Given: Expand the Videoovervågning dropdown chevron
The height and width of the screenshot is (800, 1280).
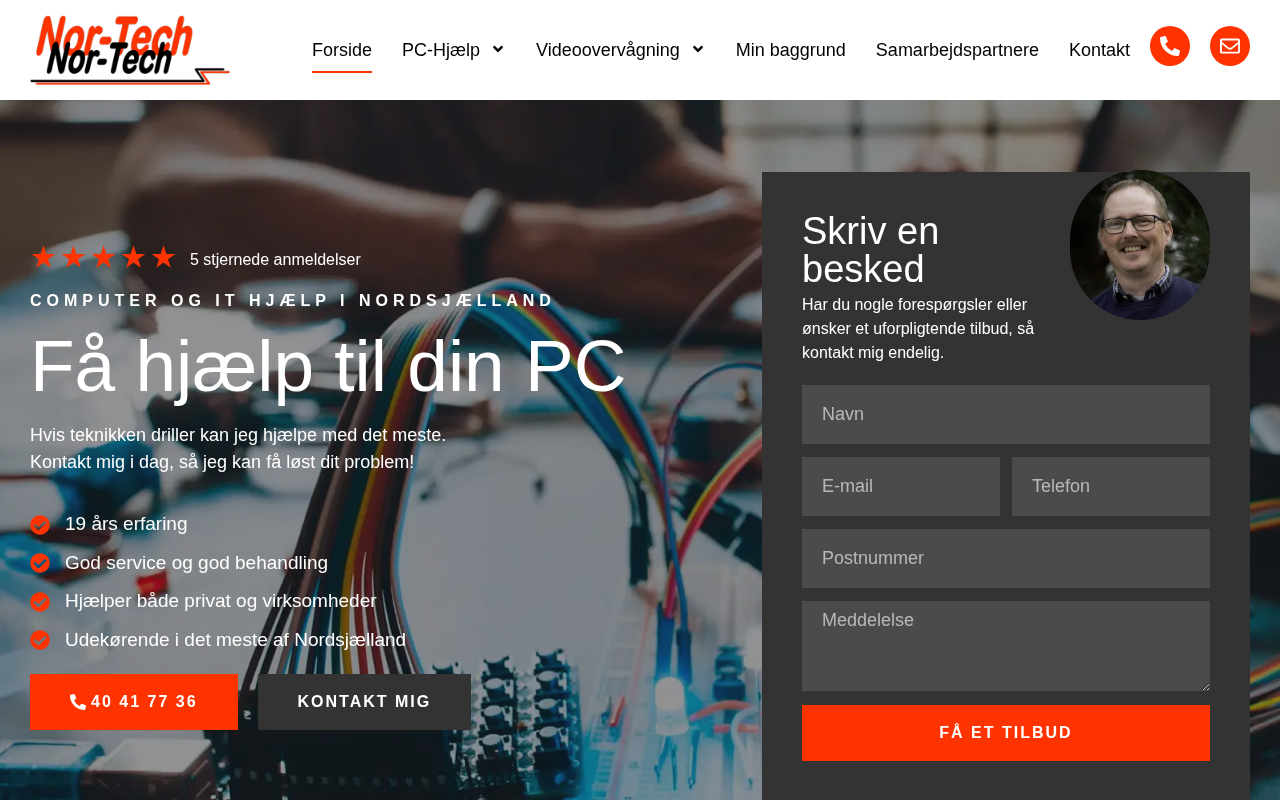Looking at the screenshot, I should [x=698, y=49].
